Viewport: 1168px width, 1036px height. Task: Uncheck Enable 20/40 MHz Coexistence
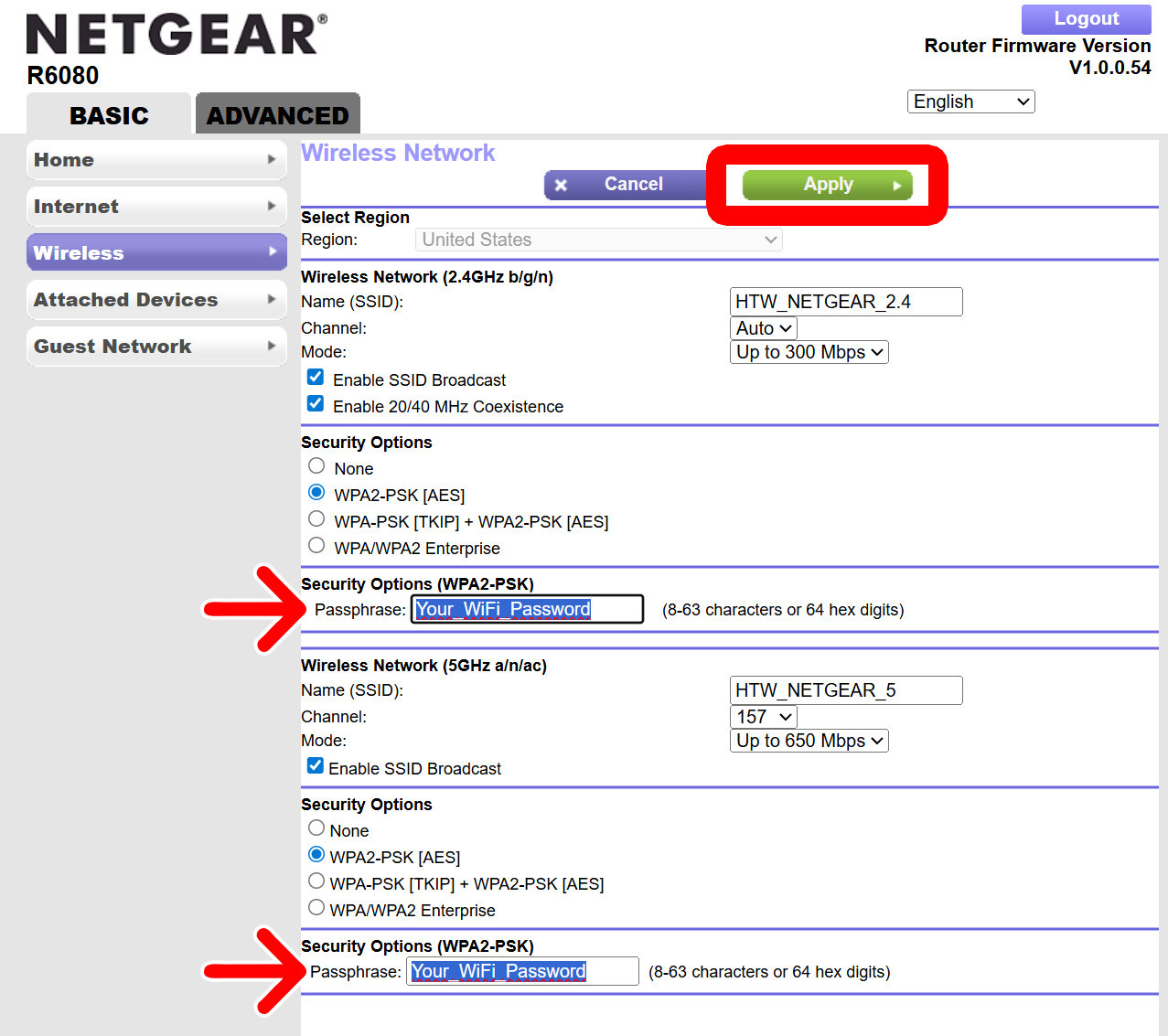point(316,404)
